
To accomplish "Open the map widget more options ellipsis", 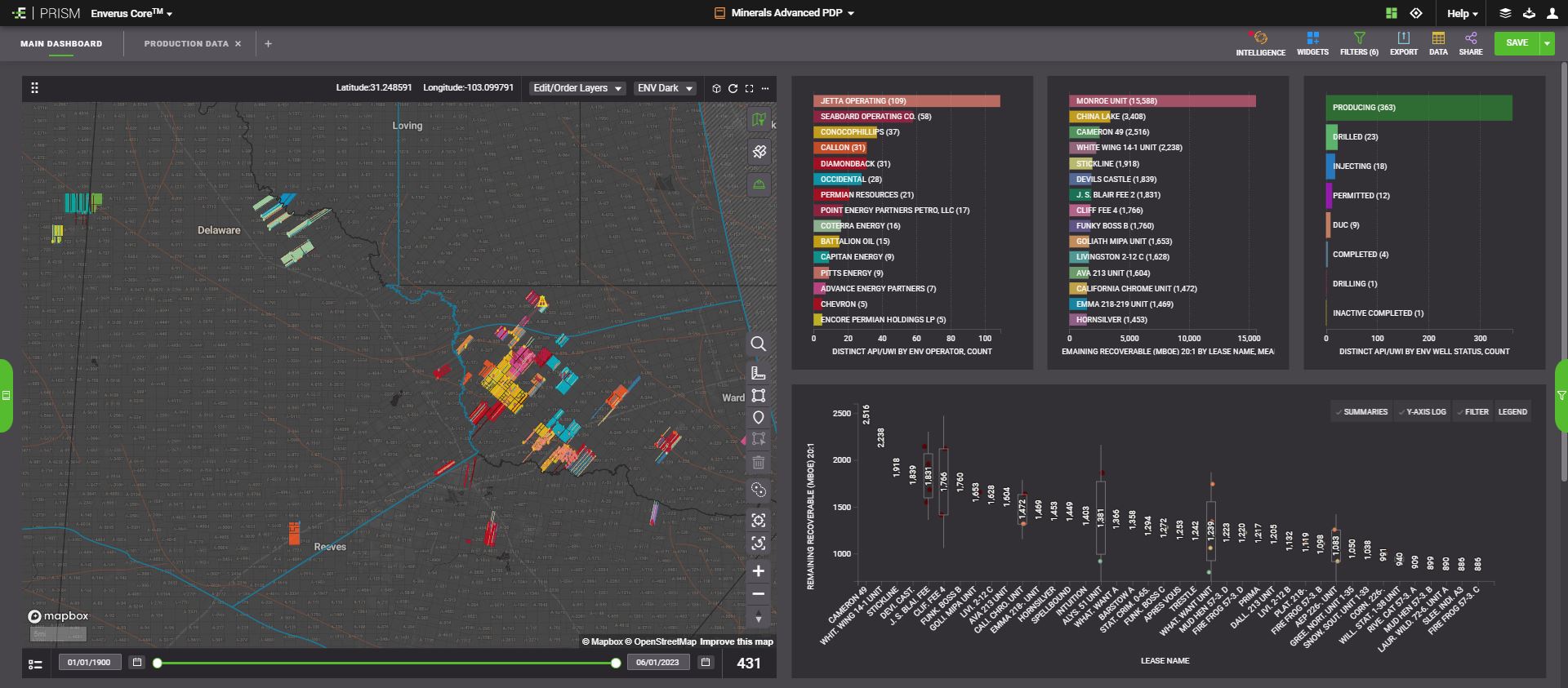I will [x=765, y=88].
